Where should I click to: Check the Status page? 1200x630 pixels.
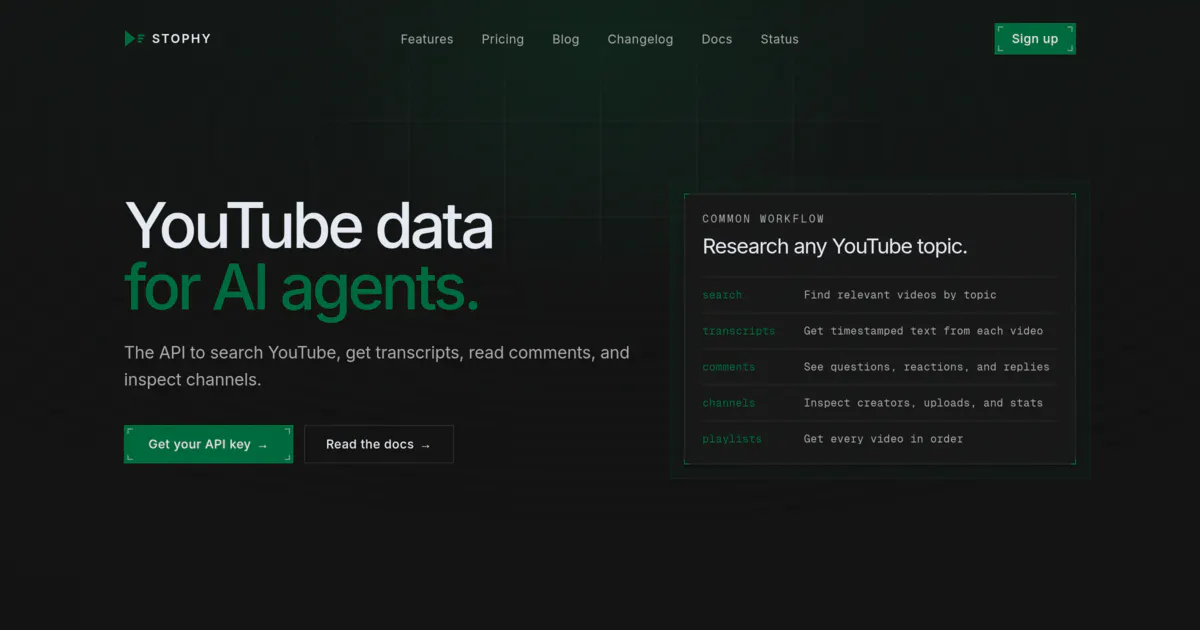(x=779, y=39)
